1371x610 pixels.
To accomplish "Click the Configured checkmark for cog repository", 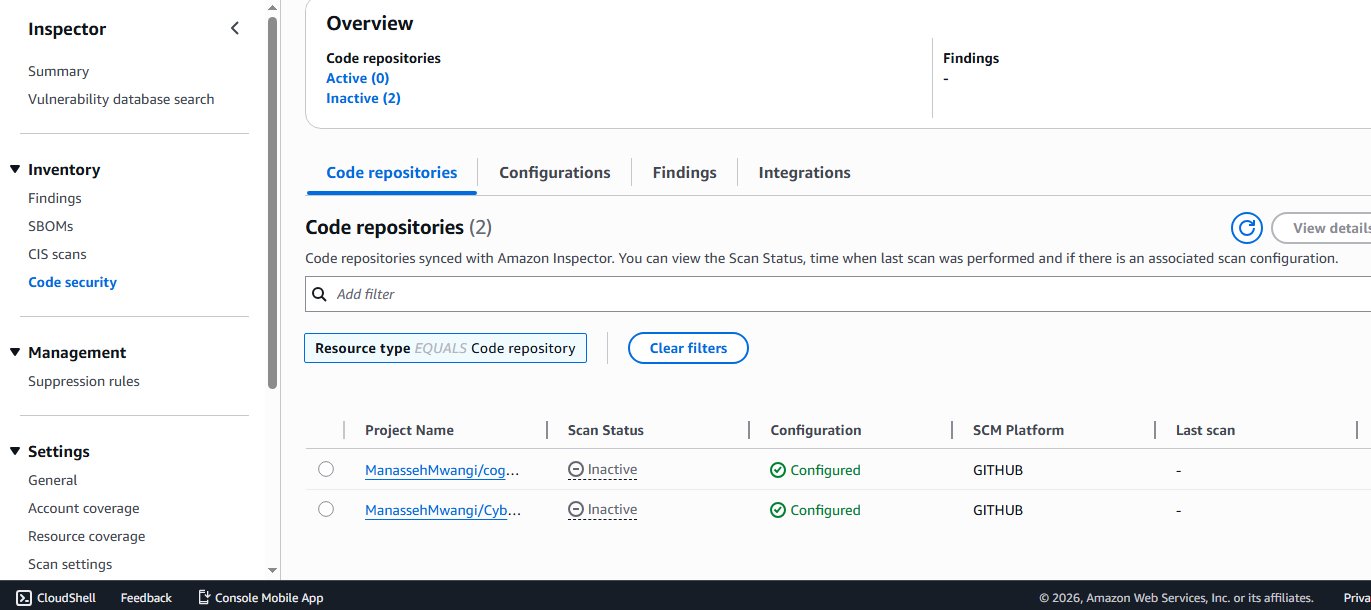I will click(x=778, y=470).
